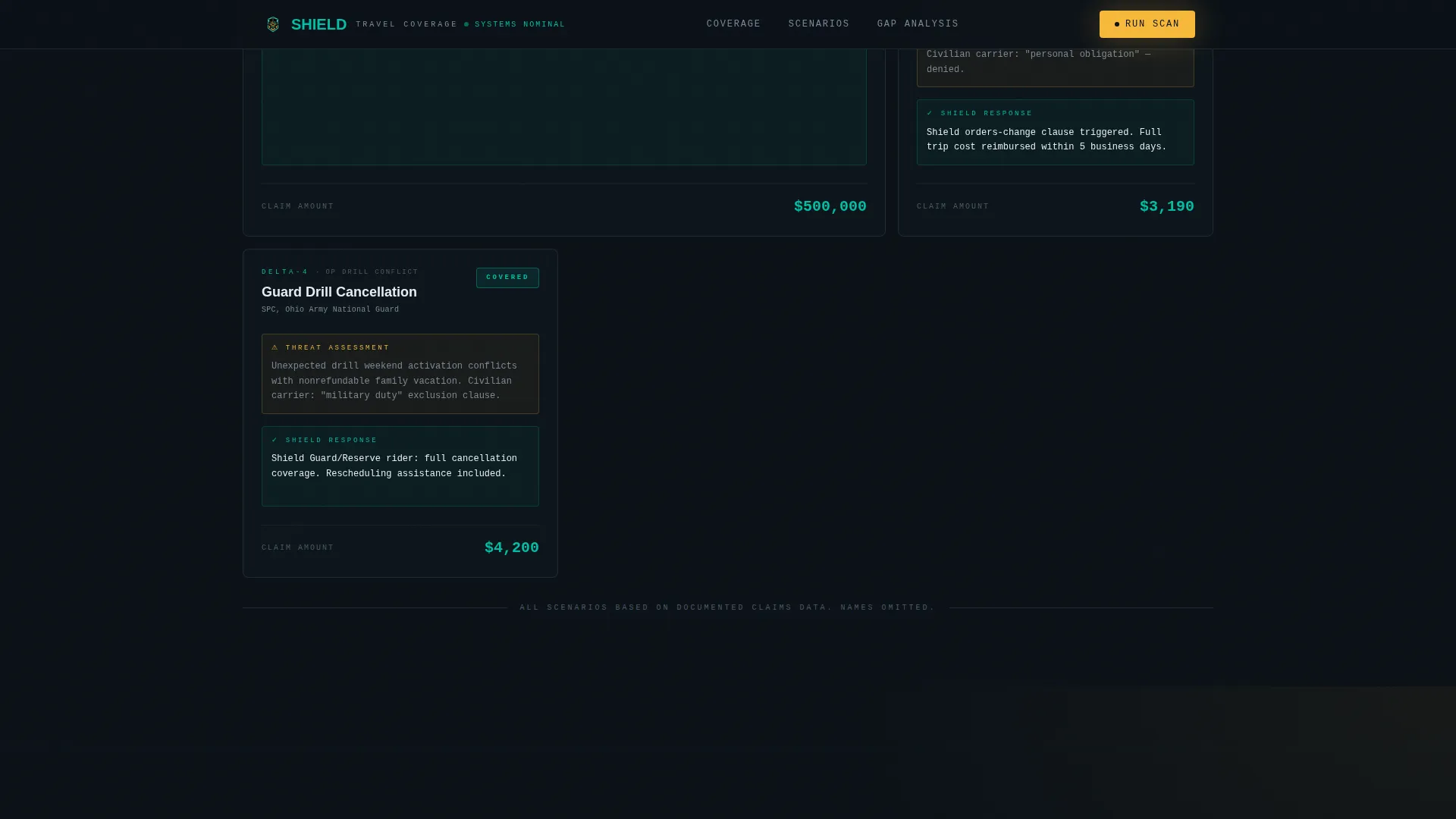Click the Covered badge on Guard Drill card
Viewport: 1456px width, 819px height.
pos(507,278)
